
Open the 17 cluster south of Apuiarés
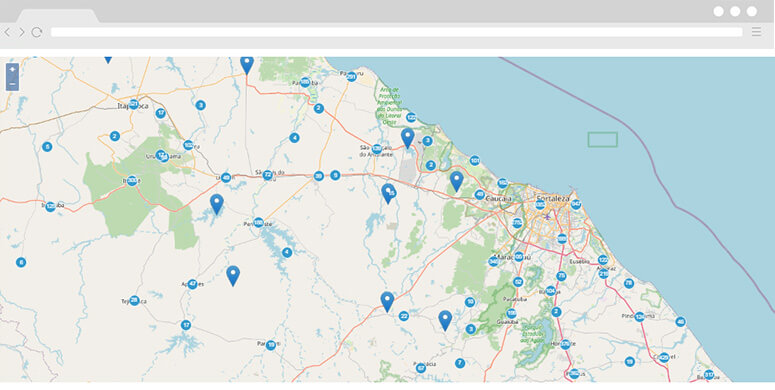click(186, 325)
